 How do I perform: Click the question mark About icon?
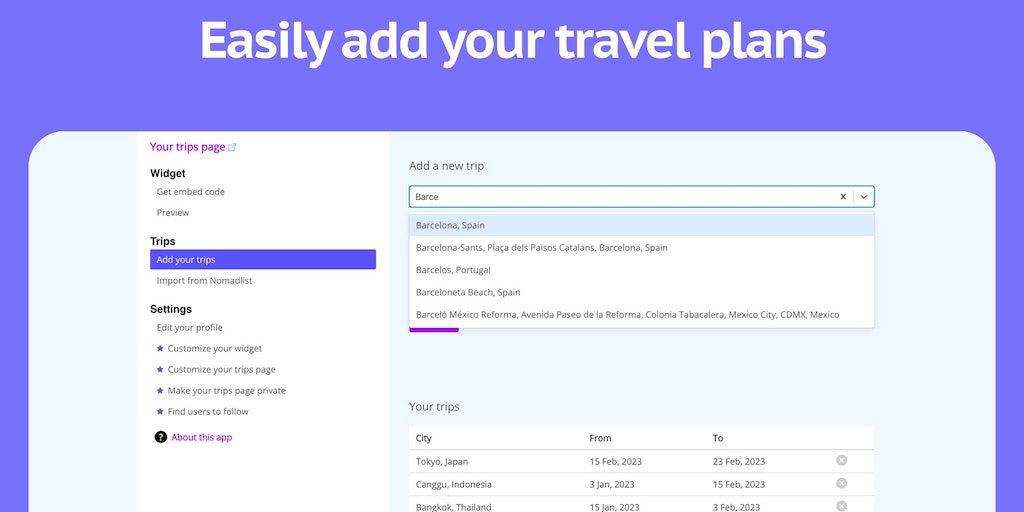point(161,437)
